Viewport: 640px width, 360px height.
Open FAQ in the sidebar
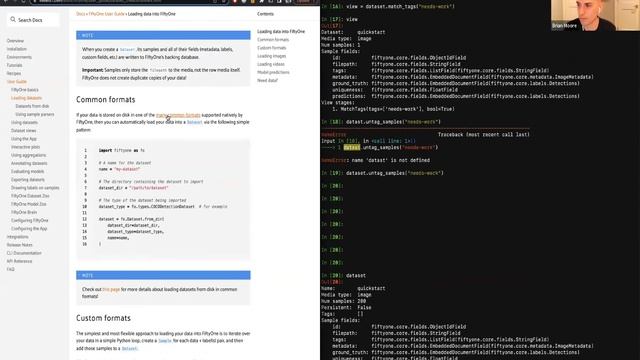pyautogui.click(x=11, y=269)
